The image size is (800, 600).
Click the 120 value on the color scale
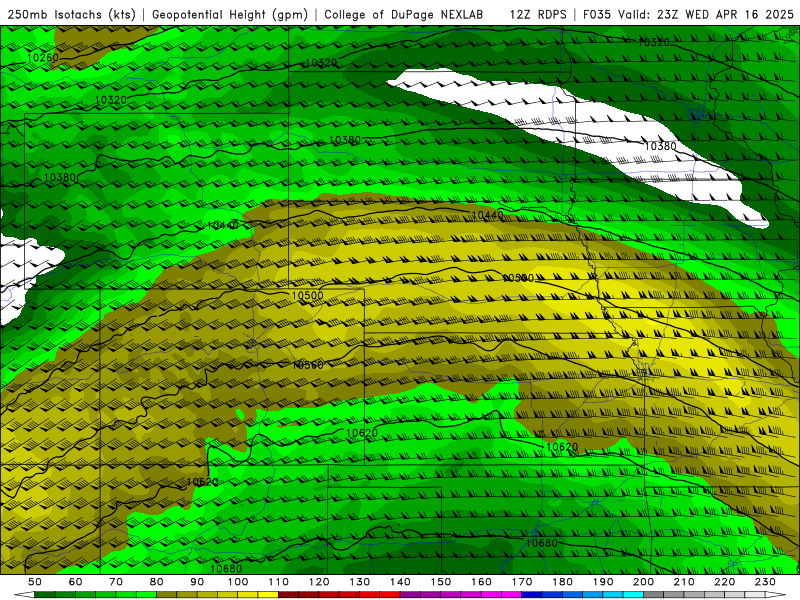319,582
